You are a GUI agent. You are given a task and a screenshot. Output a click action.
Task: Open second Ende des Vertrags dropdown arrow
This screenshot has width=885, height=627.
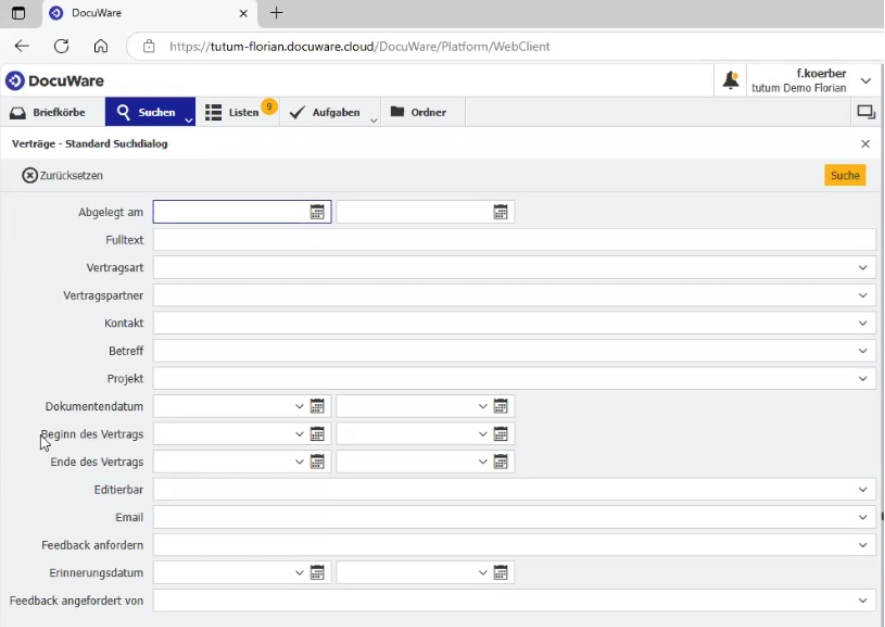483,462
